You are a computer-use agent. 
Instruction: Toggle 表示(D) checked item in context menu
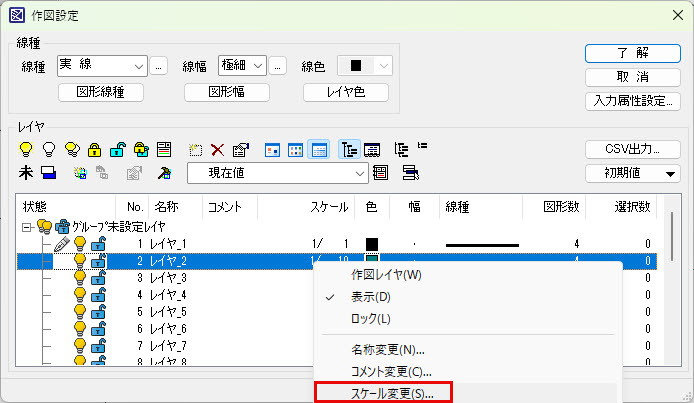pyautogui.click(x=370, y=297)
